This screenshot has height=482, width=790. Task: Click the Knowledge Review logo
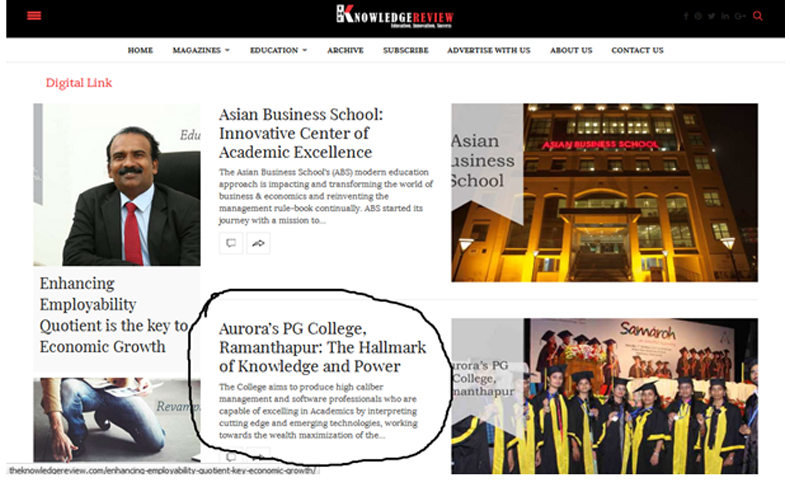pos(395,17)
